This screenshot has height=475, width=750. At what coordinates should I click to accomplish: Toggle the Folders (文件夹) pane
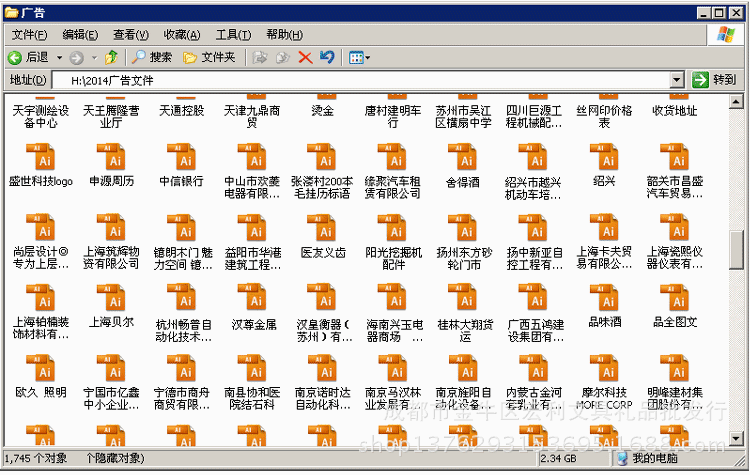[209, 57]
